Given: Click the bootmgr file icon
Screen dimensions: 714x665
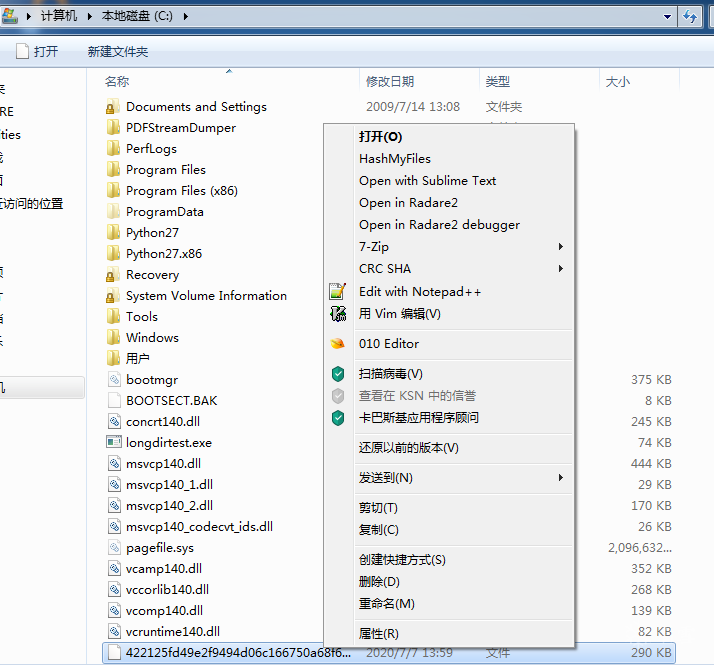Looking at the screenshot, I should pyautogui.click(x=114, y=379).
